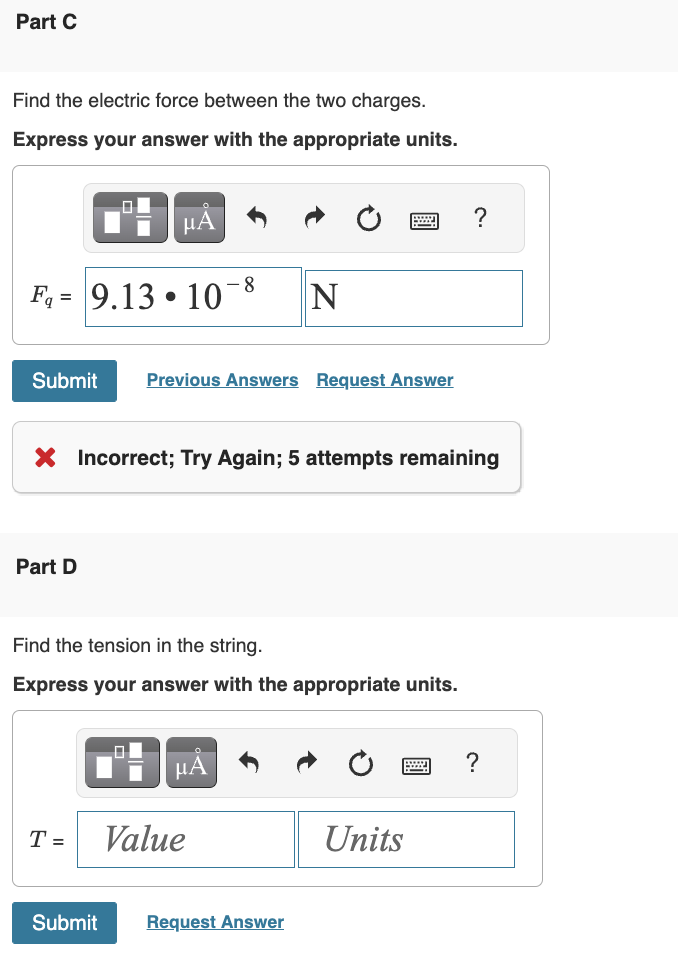
Task: Redo the entry in Part D
Action: coord(305,762)
